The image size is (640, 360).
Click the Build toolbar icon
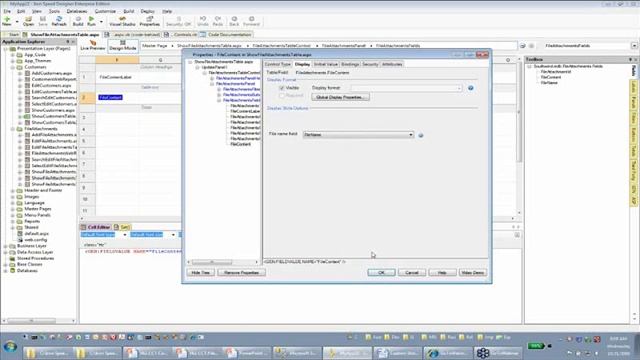[78, 21]
